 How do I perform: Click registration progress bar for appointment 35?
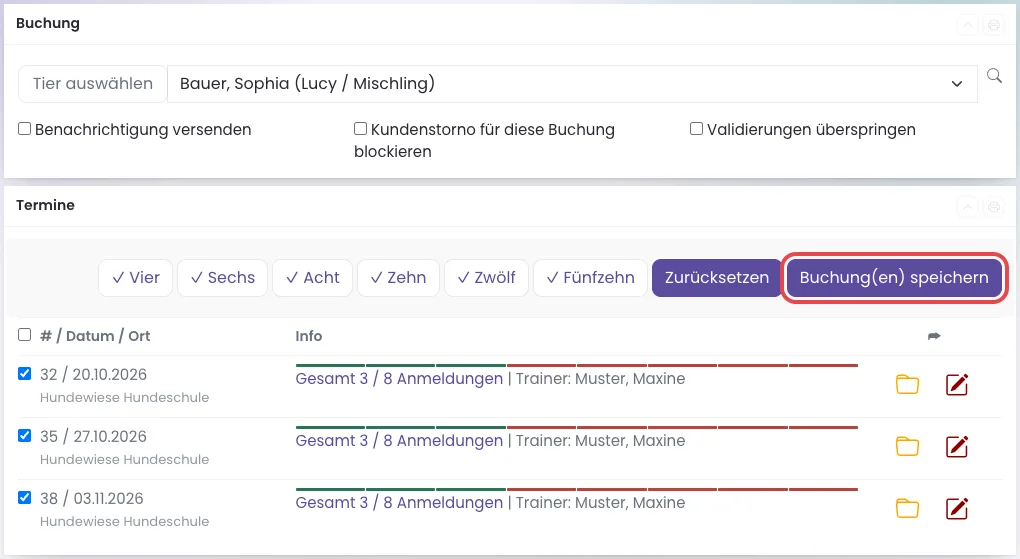click(576, 427)
